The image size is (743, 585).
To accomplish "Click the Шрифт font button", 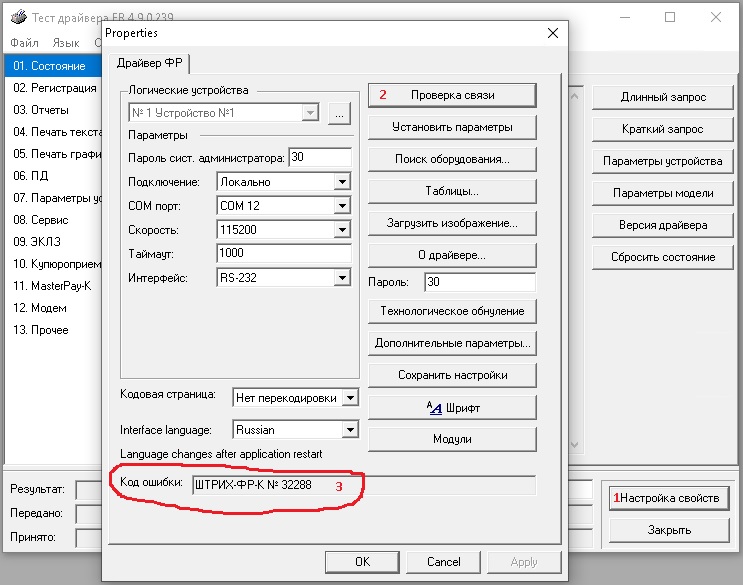I will tap(452, 407).
